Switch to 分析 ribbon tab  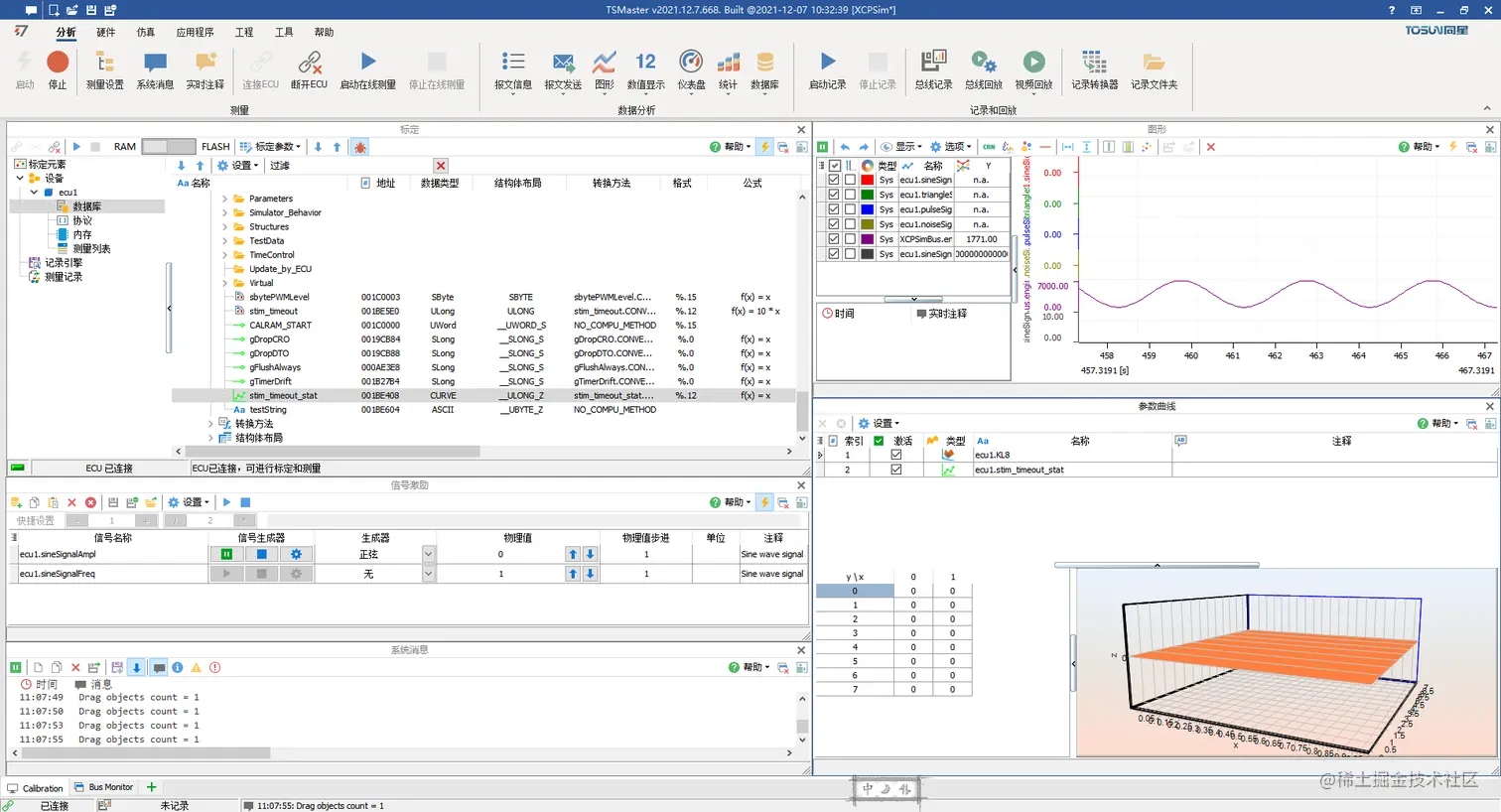66,32
